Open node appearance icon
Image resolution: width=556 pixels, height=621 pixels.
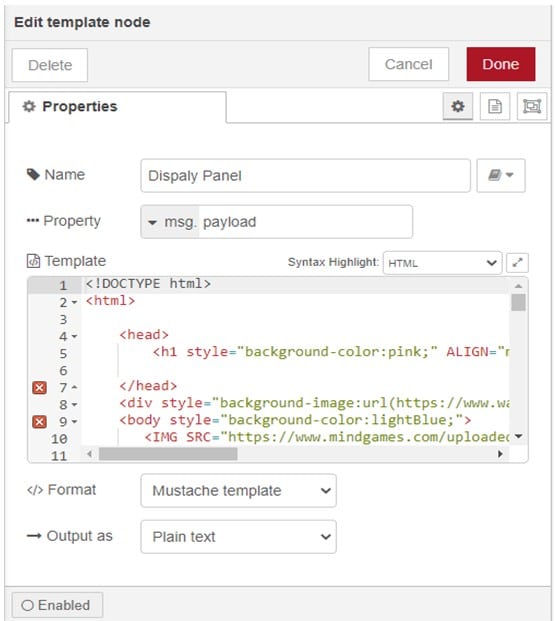click(x=532, y=106)
